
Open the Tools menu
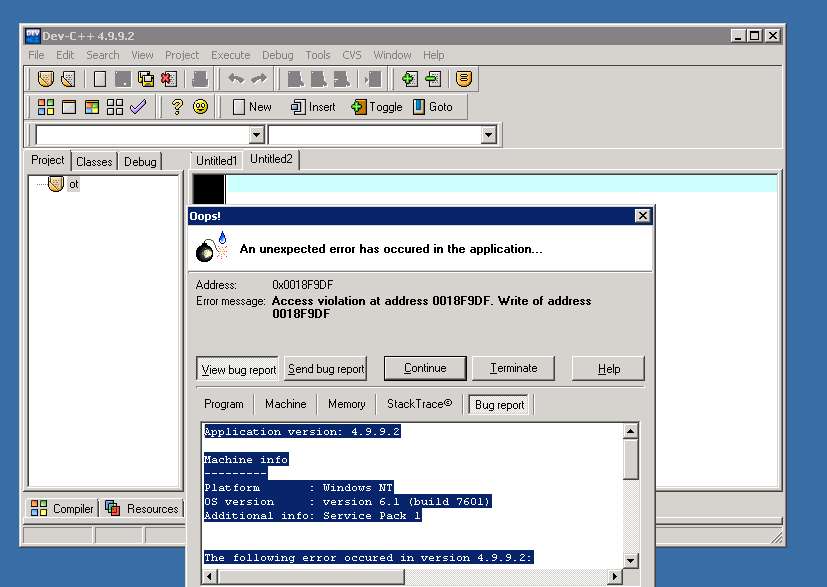click(318, 55)
